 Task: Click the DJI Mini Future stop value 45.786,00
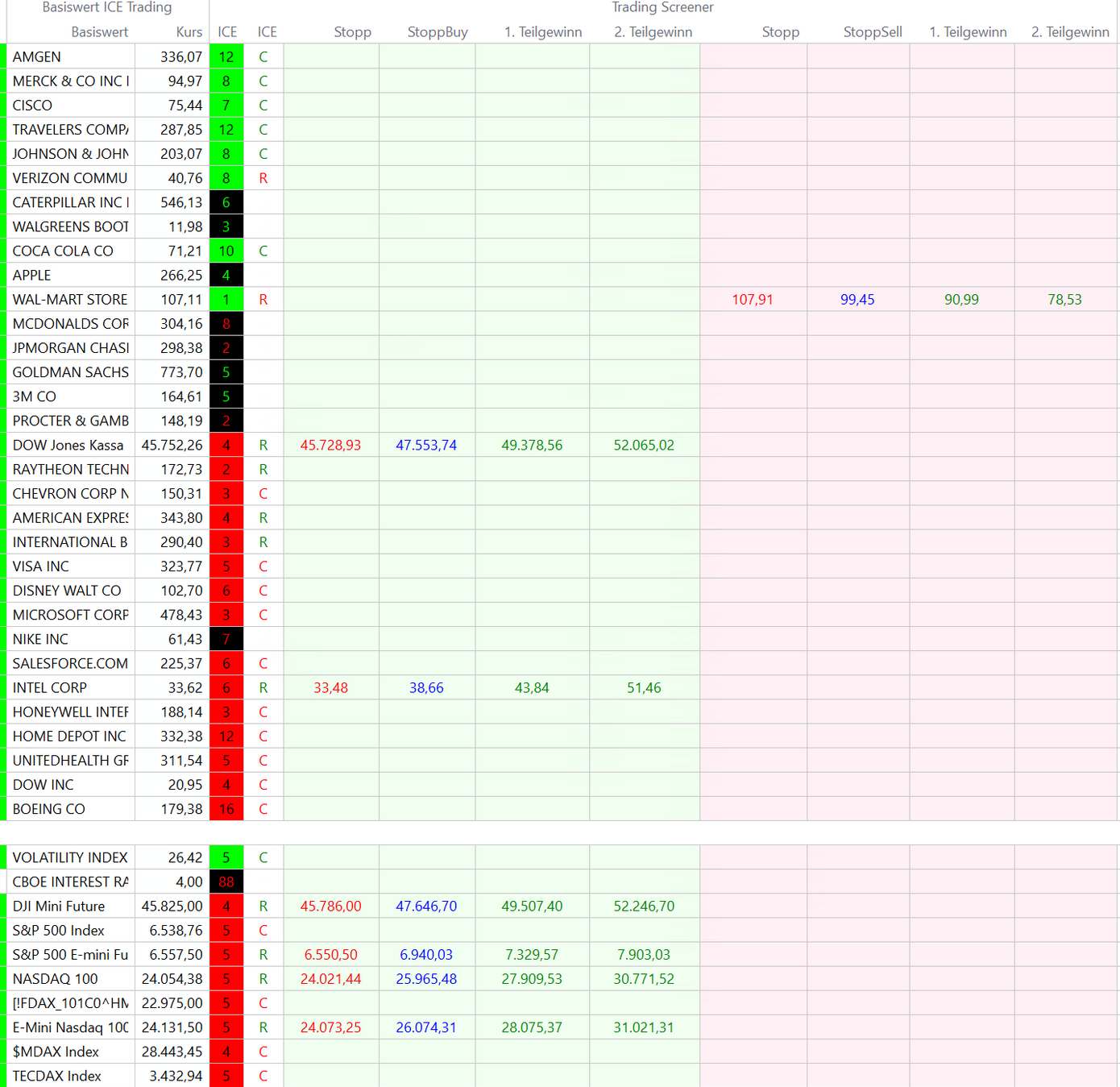click(330, 907)
